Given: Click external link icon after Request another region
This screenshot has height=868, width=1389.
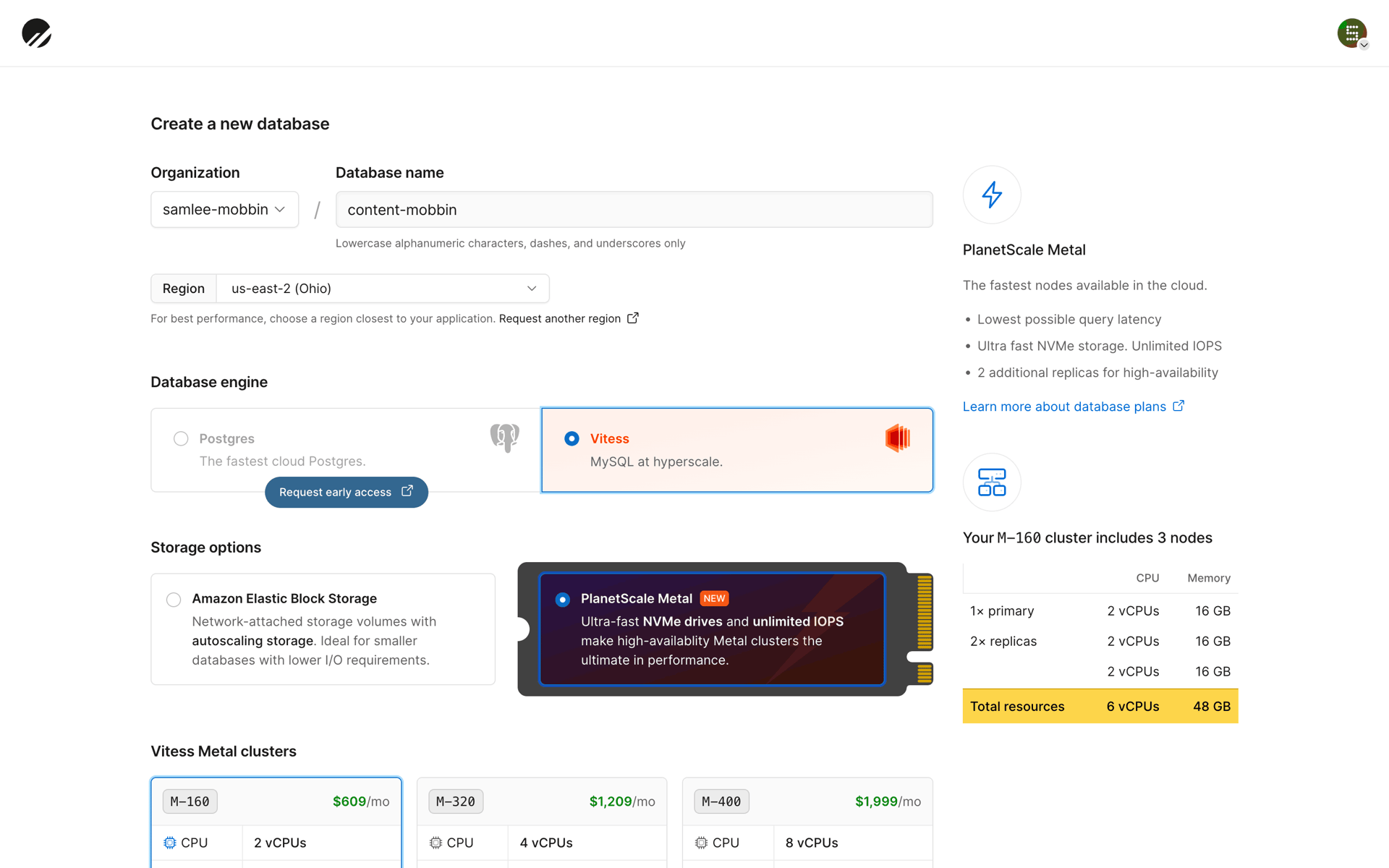Looking at the screenshot, I should (633, 318).
